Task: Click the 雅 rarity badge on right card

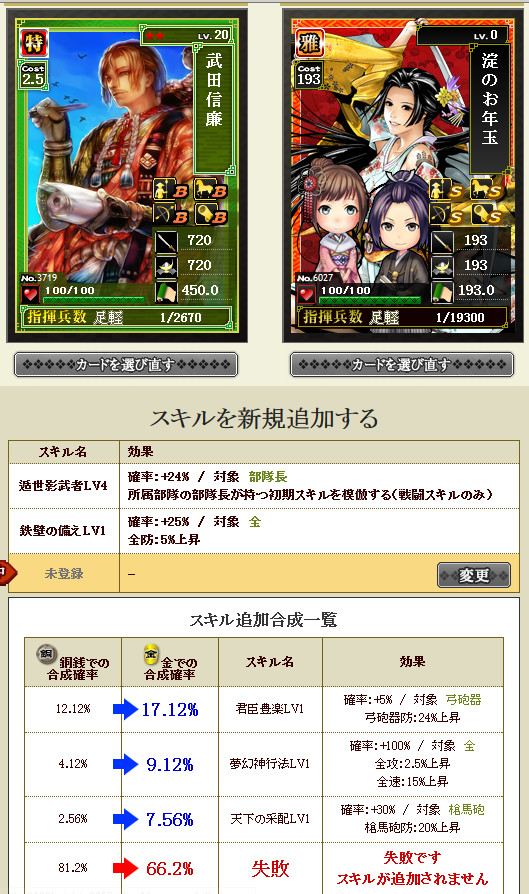Action: coord(310,43)
